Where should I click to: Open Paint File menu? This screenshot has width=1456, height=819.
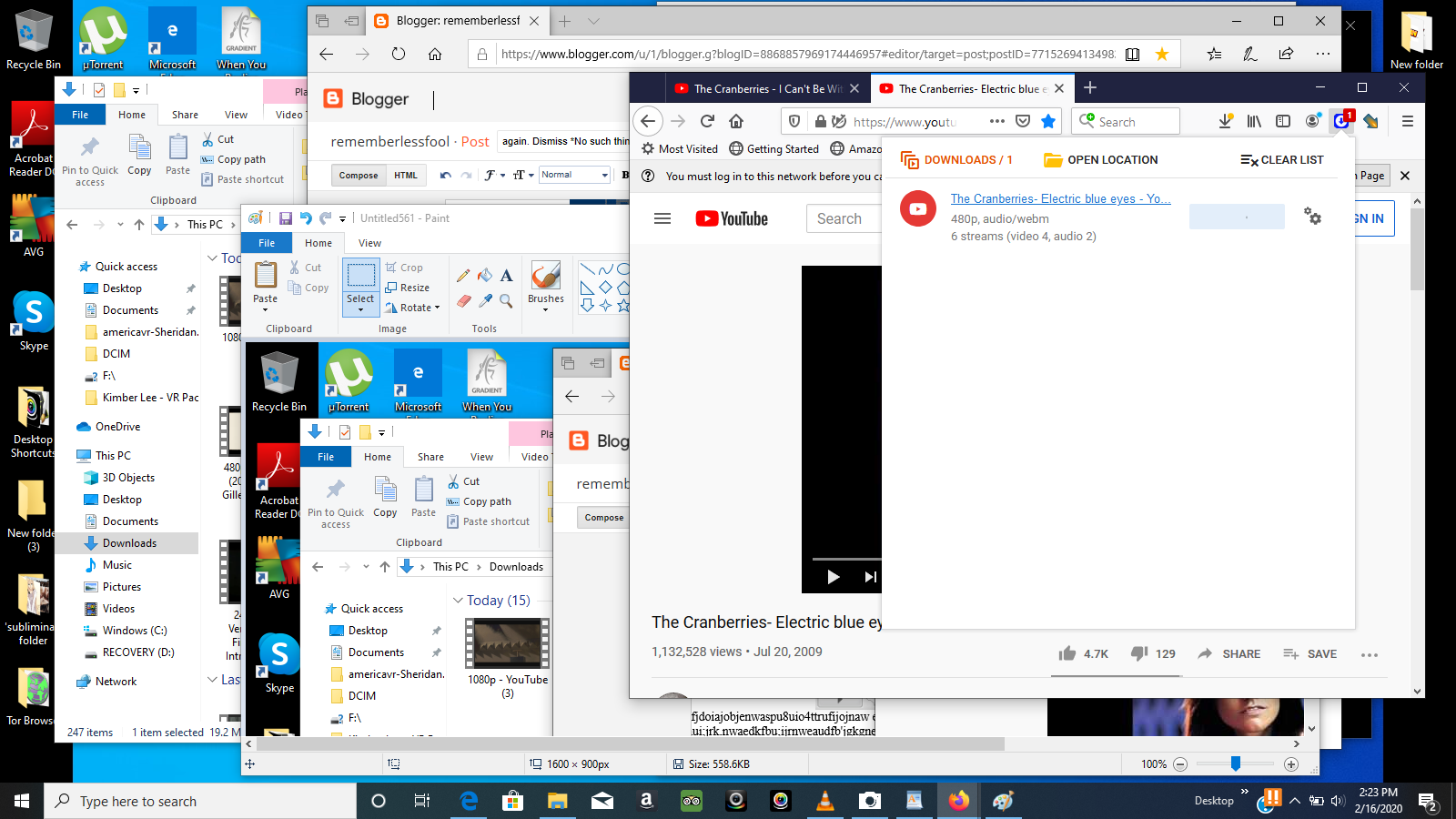click(267, 243)
